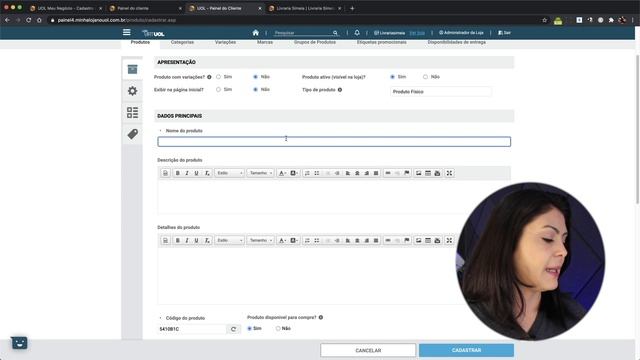Select Sim for Produto ativo
The width and height of the screenshot is (640, 360).
coord(393,77)
